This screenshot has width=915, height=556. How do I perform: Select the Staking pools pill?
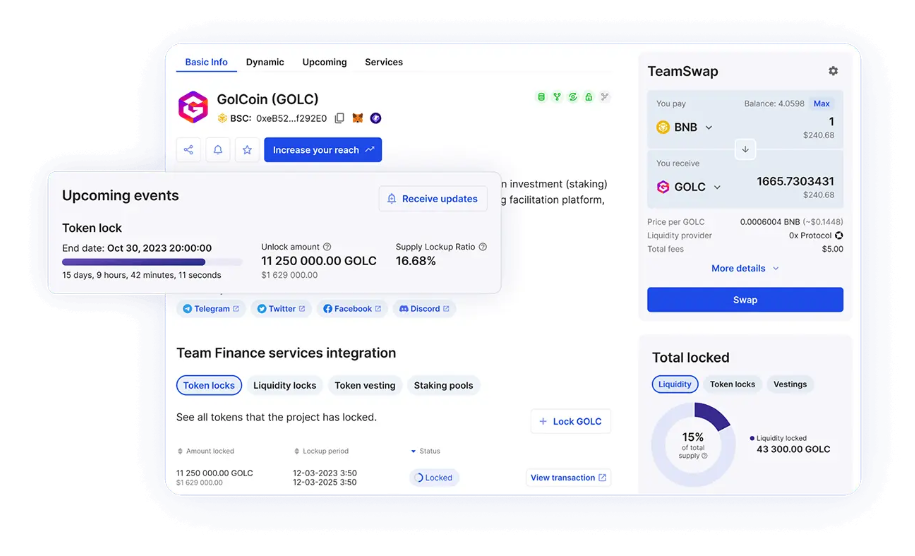coord(443,385)
